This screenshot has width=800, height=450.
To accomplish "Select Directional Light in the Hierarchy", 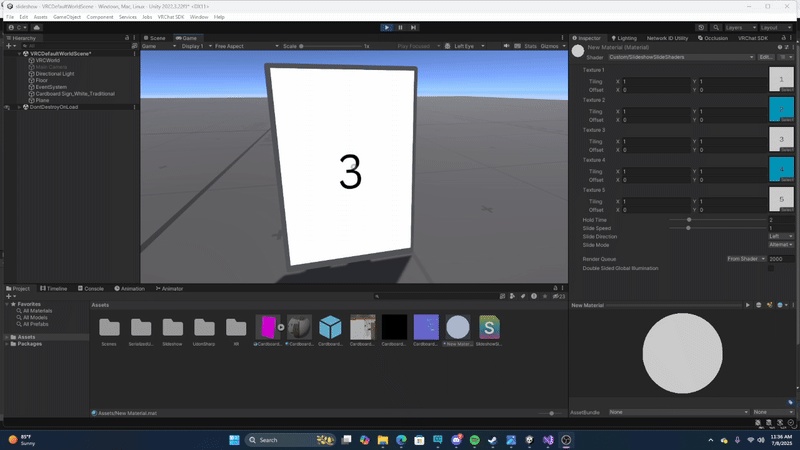I will click(55, 73).
